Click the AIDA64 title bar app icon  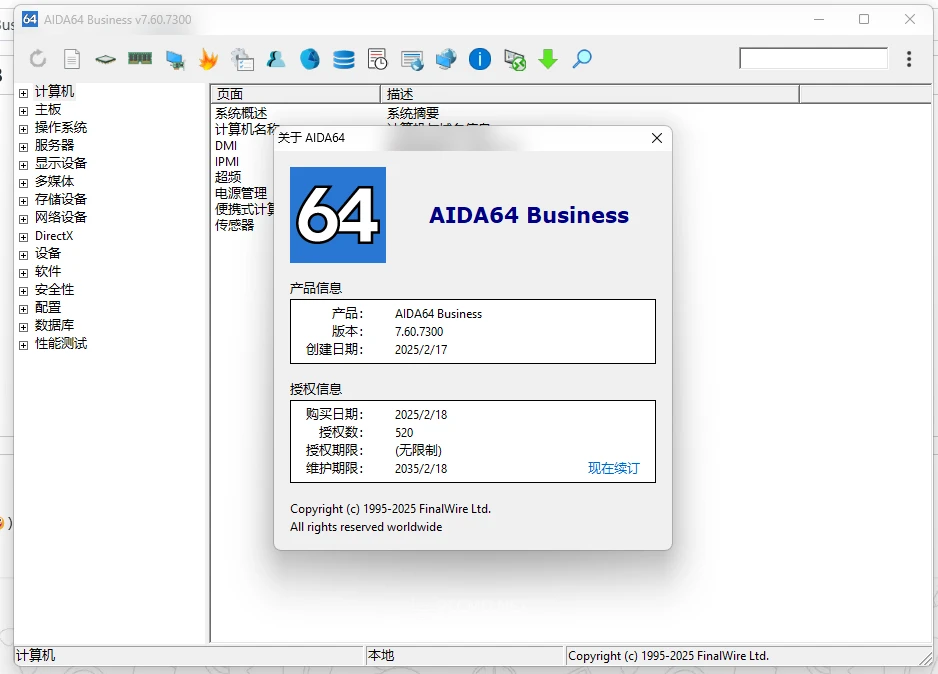coord(30,19)
